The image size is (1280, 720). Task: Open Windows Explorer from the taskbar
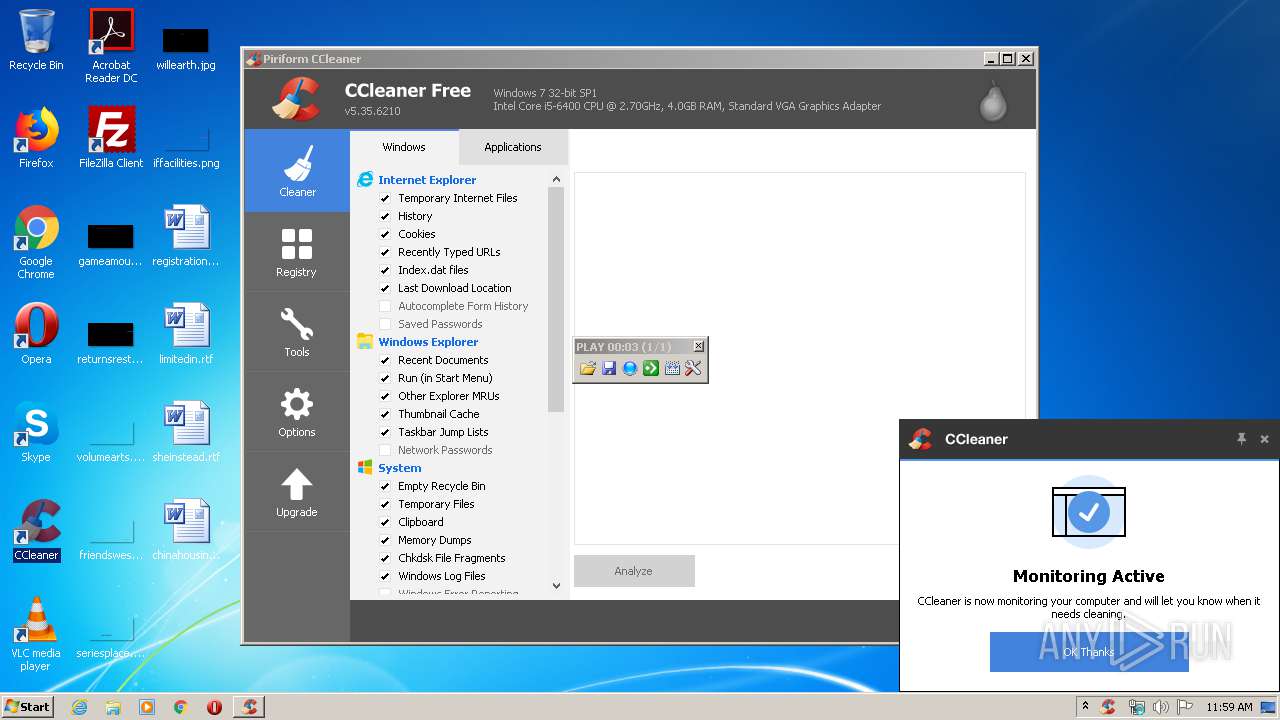(113, 707)
